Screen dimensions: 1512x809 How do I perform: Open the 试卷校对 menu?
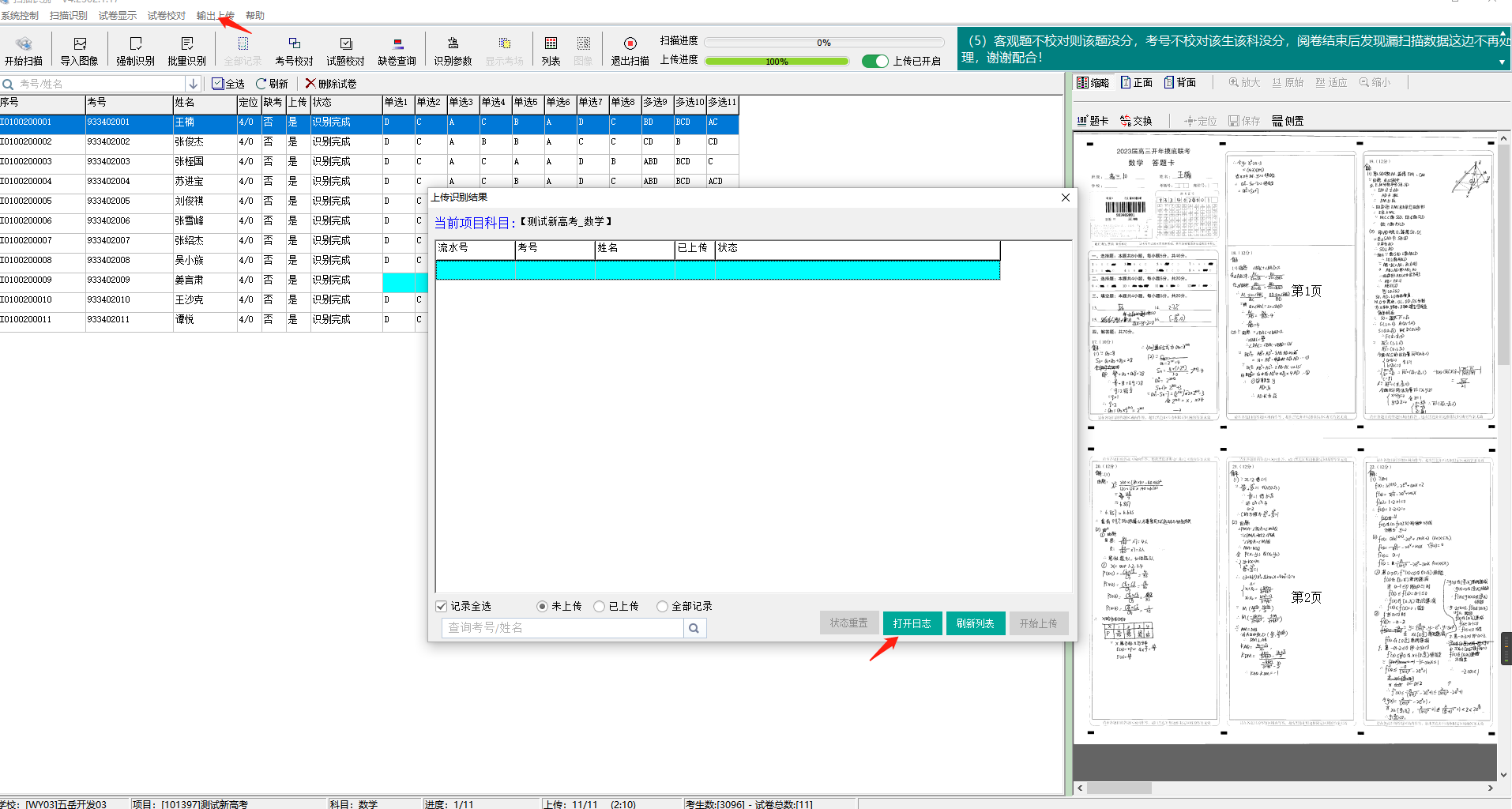pos(166,16)
